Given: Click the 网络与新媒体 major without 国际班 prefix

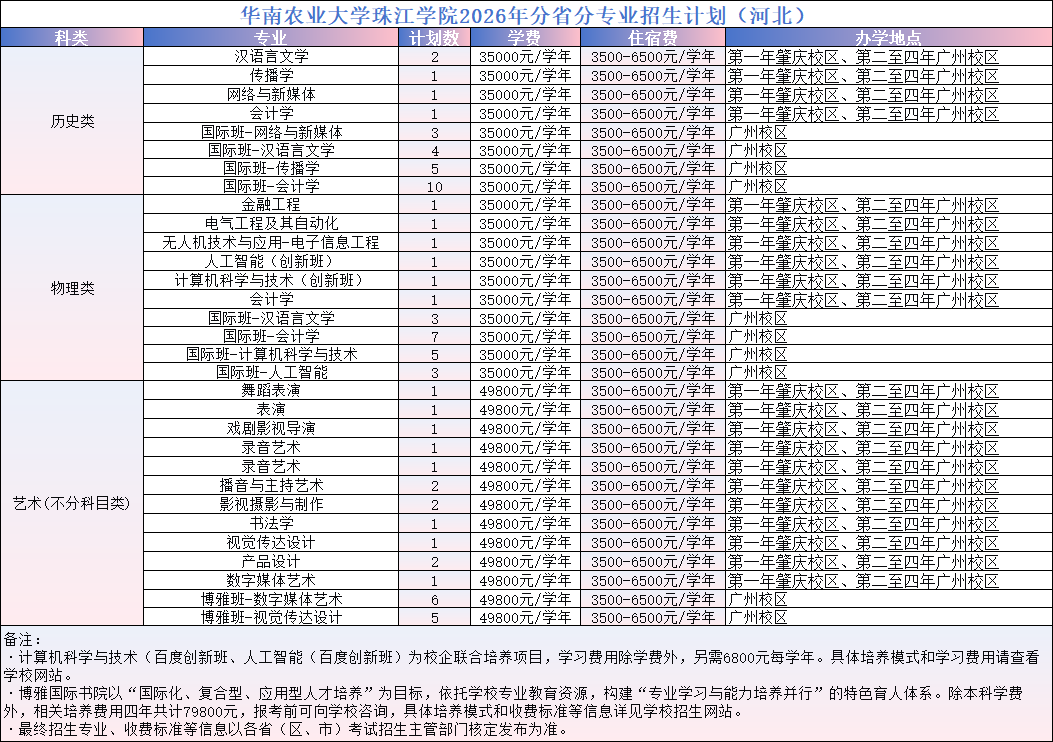Looking at the screenshot, I should coord(271,94).
